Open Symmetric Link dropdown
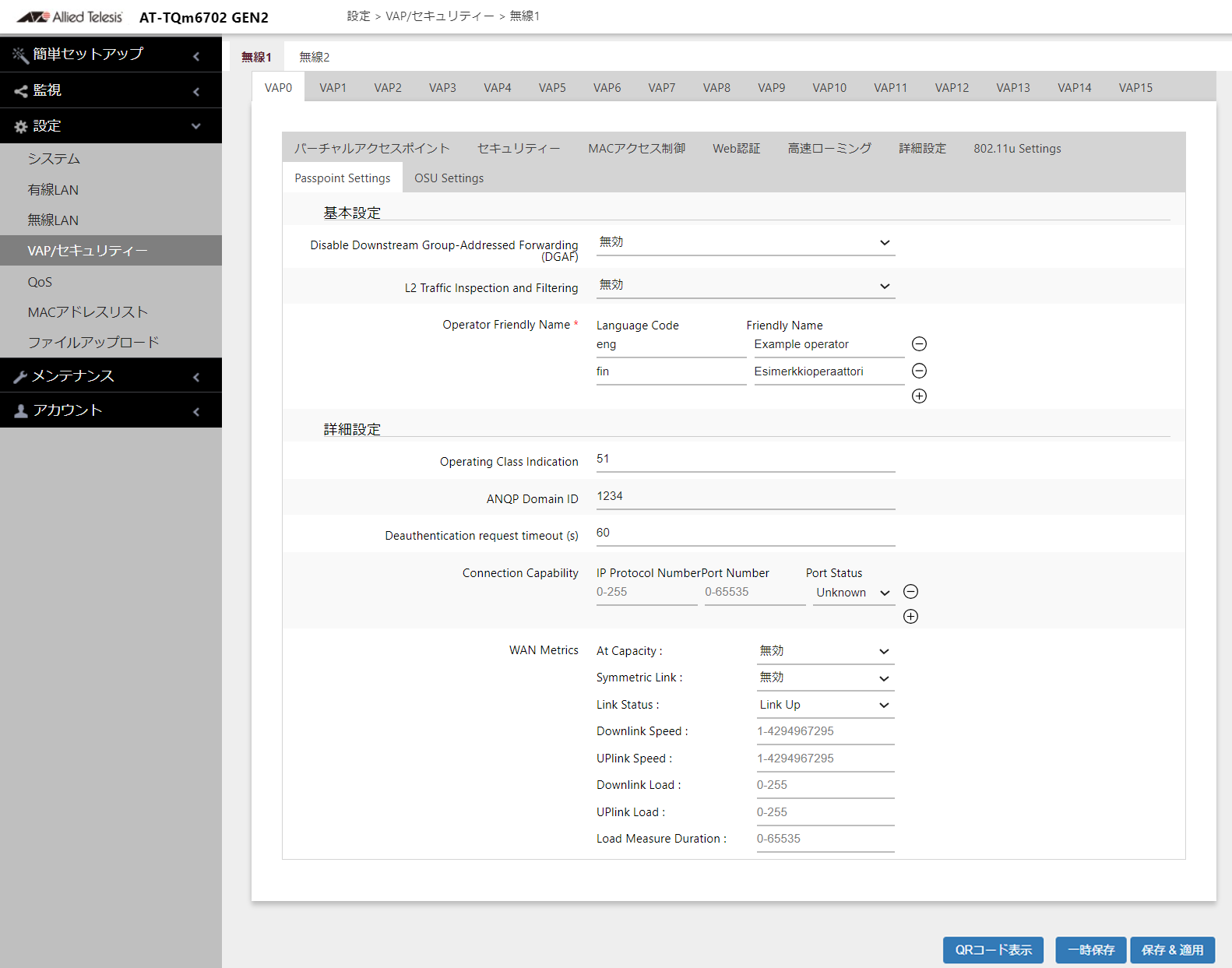Viewport: 1232px width, 968px height. coord(825,678)
